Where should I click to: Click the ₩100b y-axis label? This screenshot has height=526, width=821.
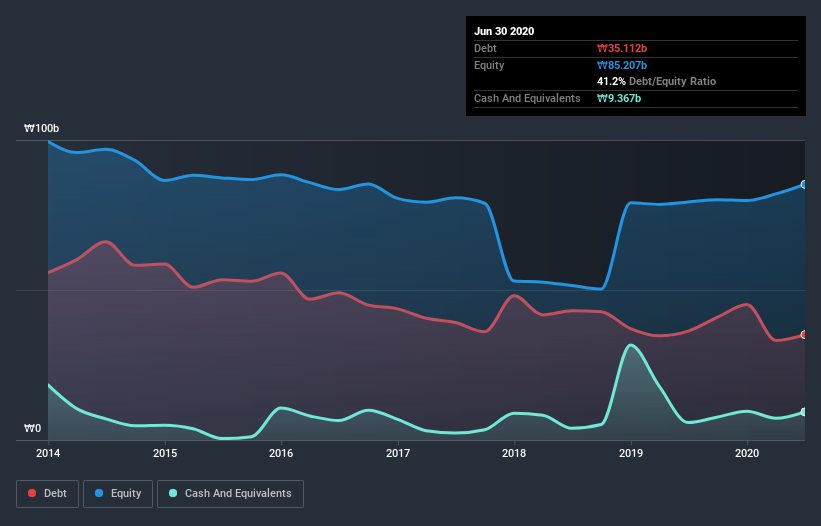click(41, 128)
